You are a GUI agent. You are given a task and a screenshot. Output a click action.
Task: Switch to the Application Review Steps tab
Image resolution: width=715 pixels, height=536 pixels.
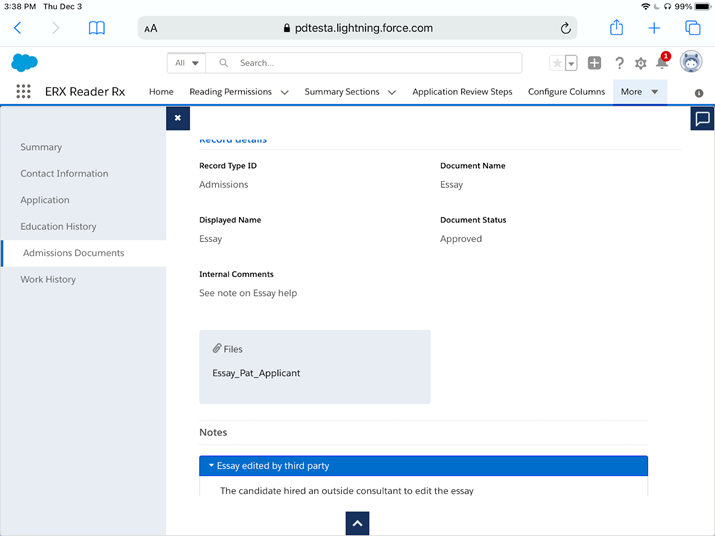462,92
